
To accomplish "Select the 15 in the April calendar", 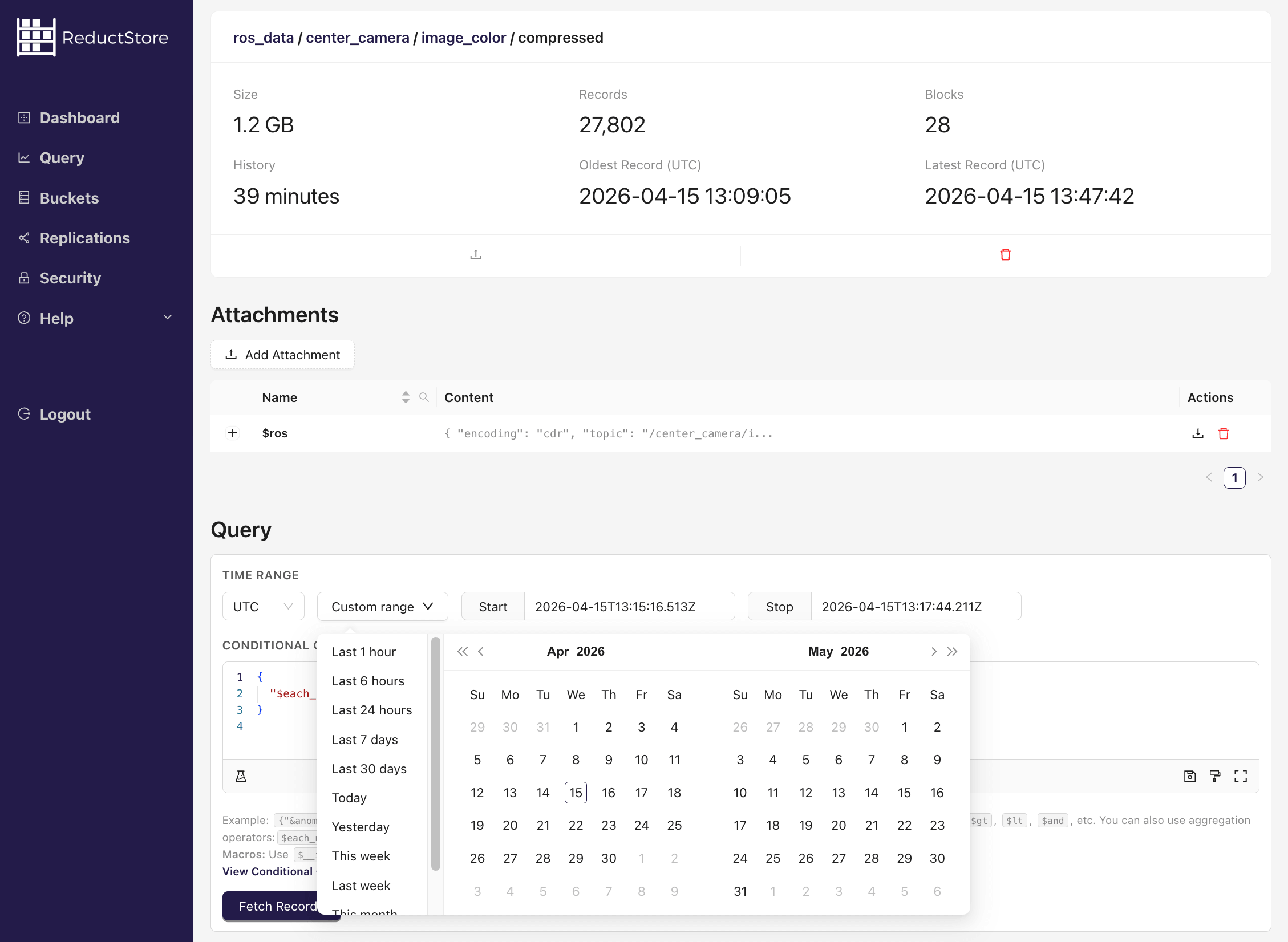I will click(x=576, y=792).
